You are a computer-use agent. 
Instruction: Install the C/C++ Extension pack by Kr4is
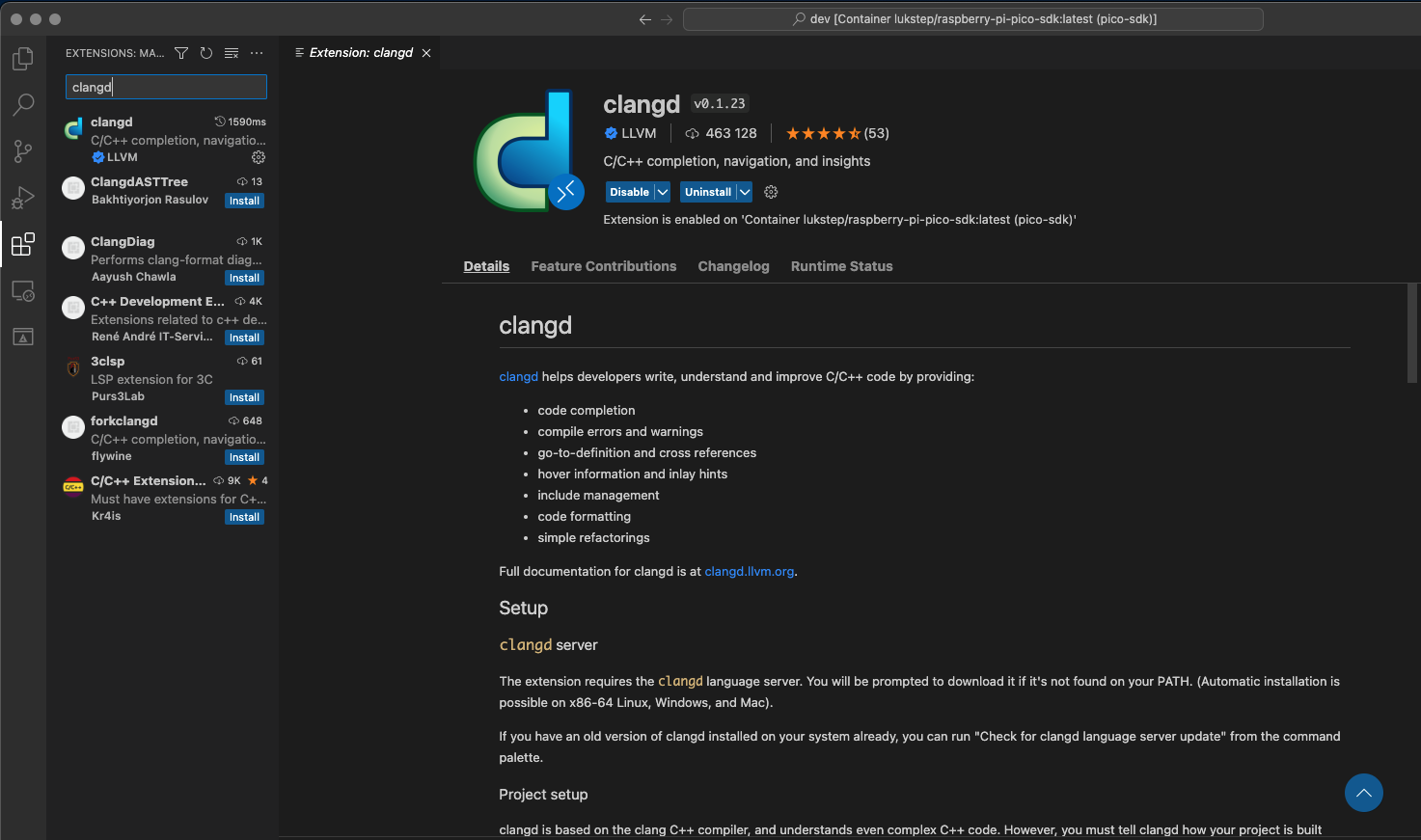pos(244,517)
